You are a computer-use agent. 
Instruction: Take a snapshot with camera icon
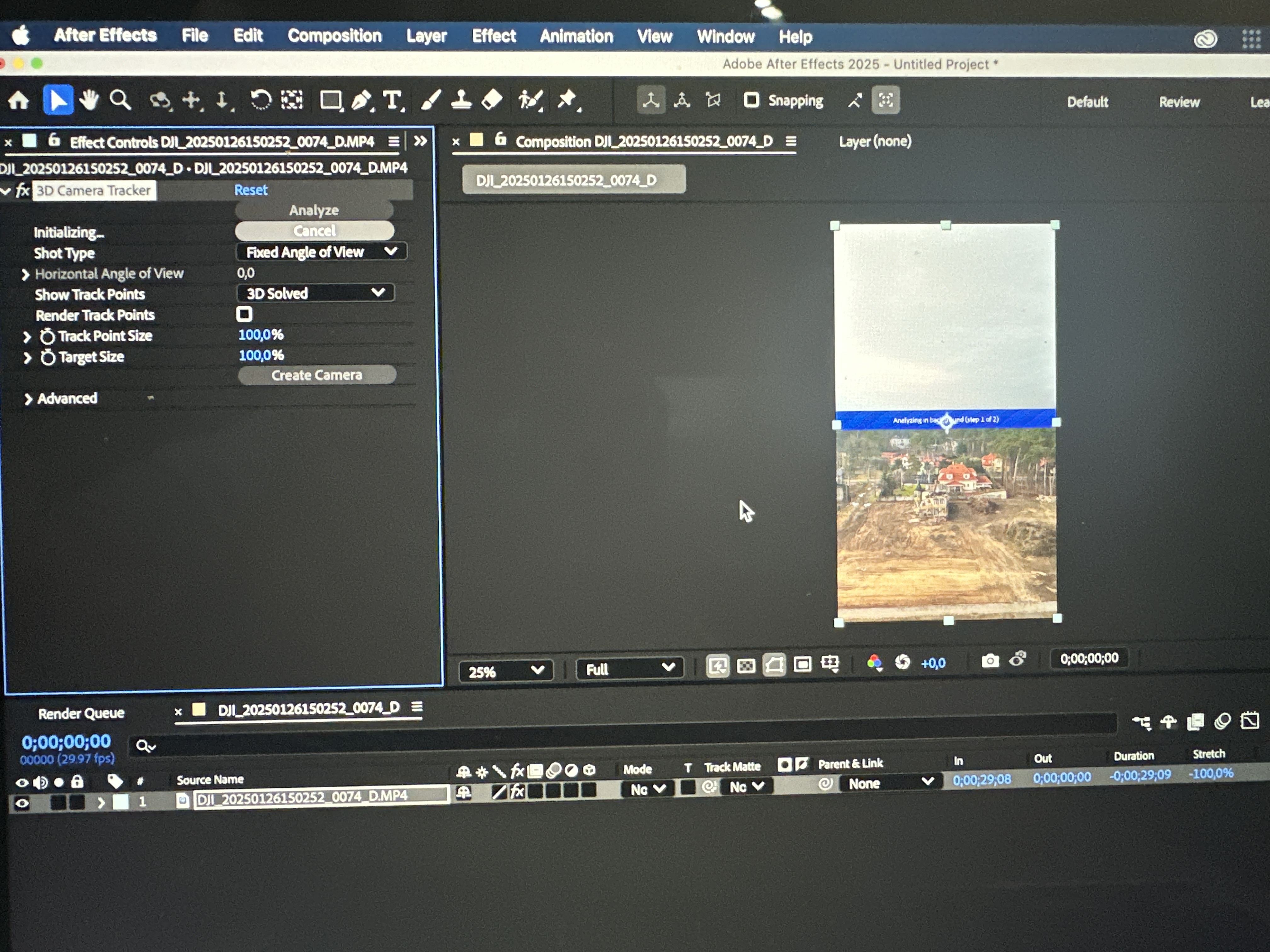point(990,660)
